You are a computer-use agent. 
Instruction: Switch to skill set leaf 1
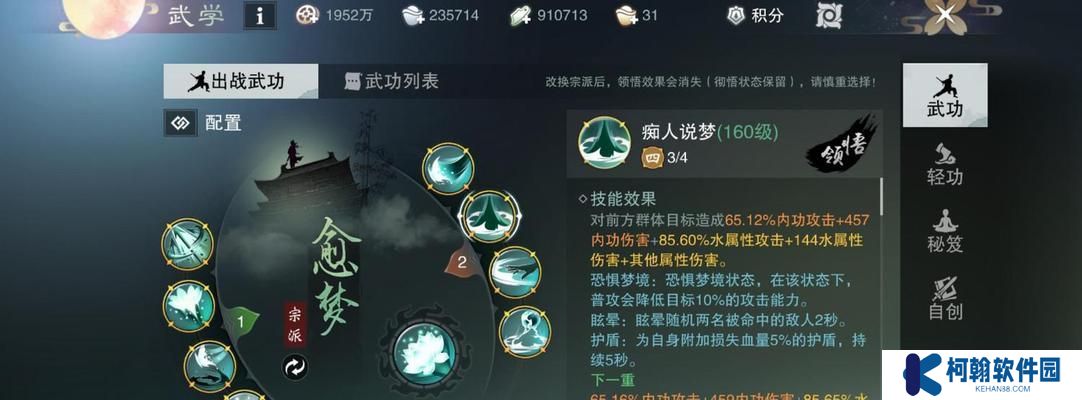tap(239, 321)
